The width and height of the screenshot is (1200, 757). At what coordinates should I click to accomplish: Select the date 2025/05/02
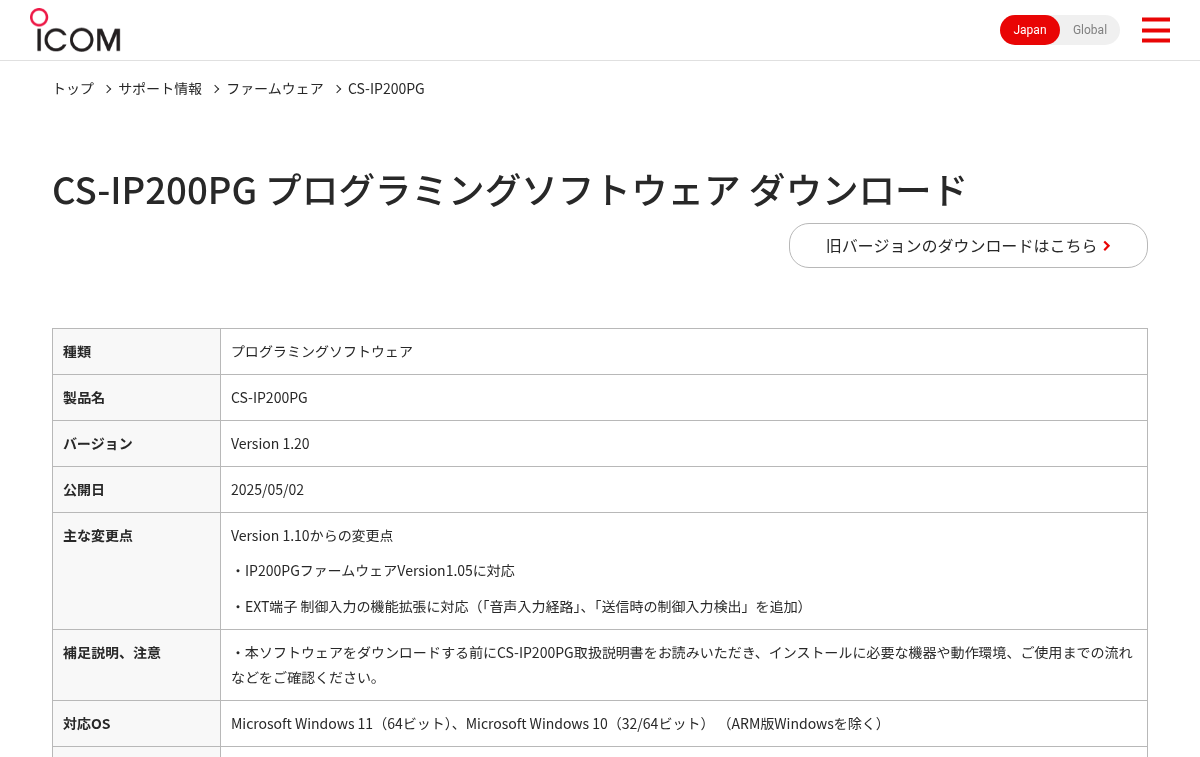point(267,490)
